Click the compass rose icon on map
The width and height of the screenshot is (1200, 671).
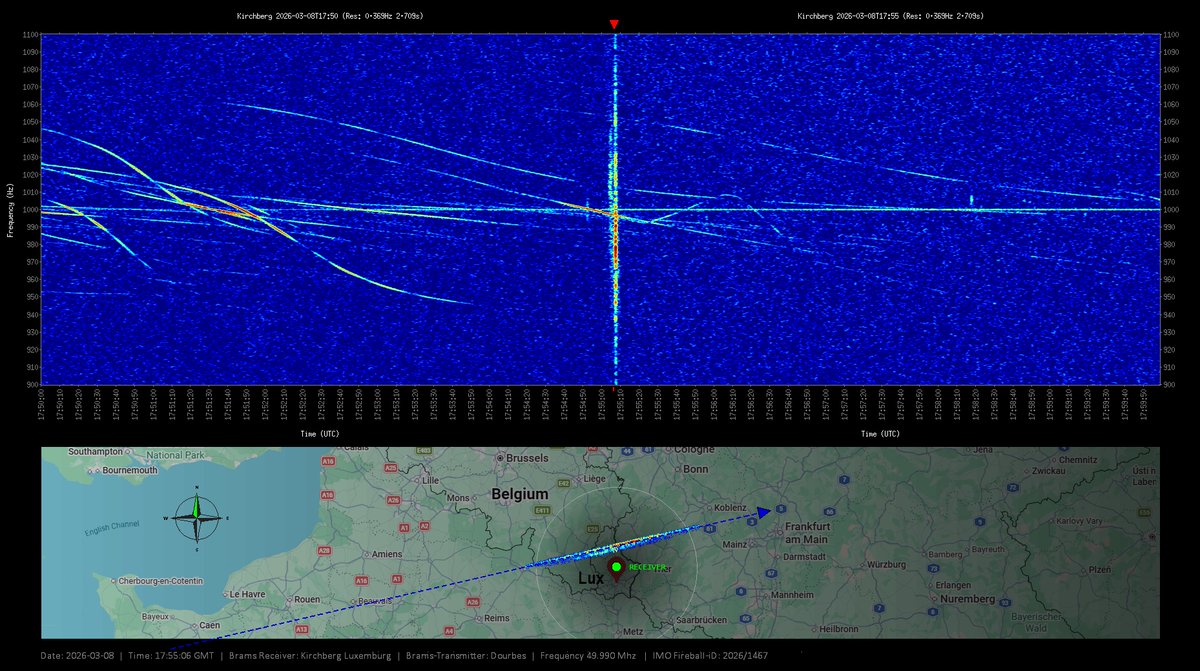coord(197,517)
